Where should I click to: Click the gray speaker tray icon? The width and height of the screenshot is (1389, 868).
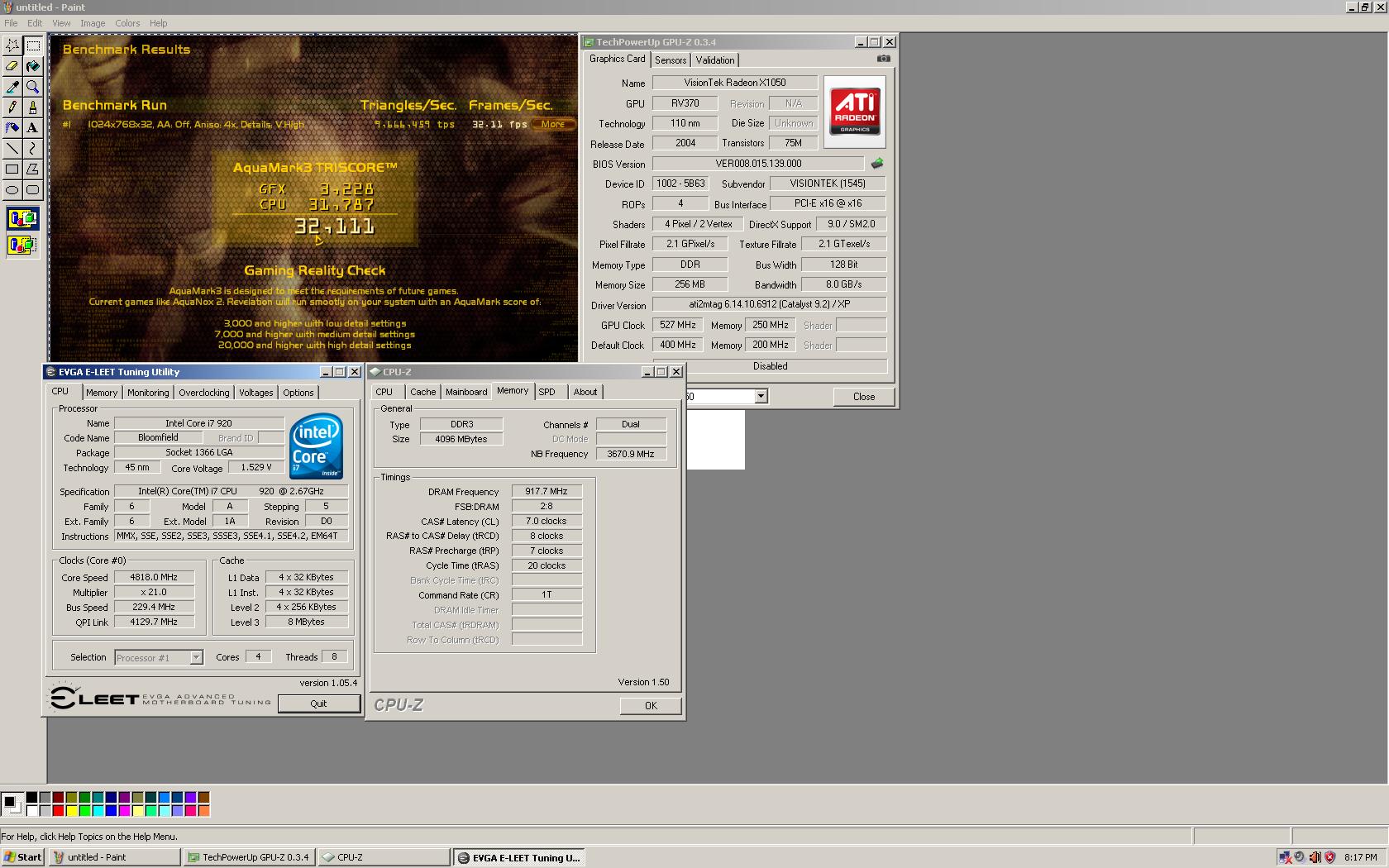coord(1300,857)
